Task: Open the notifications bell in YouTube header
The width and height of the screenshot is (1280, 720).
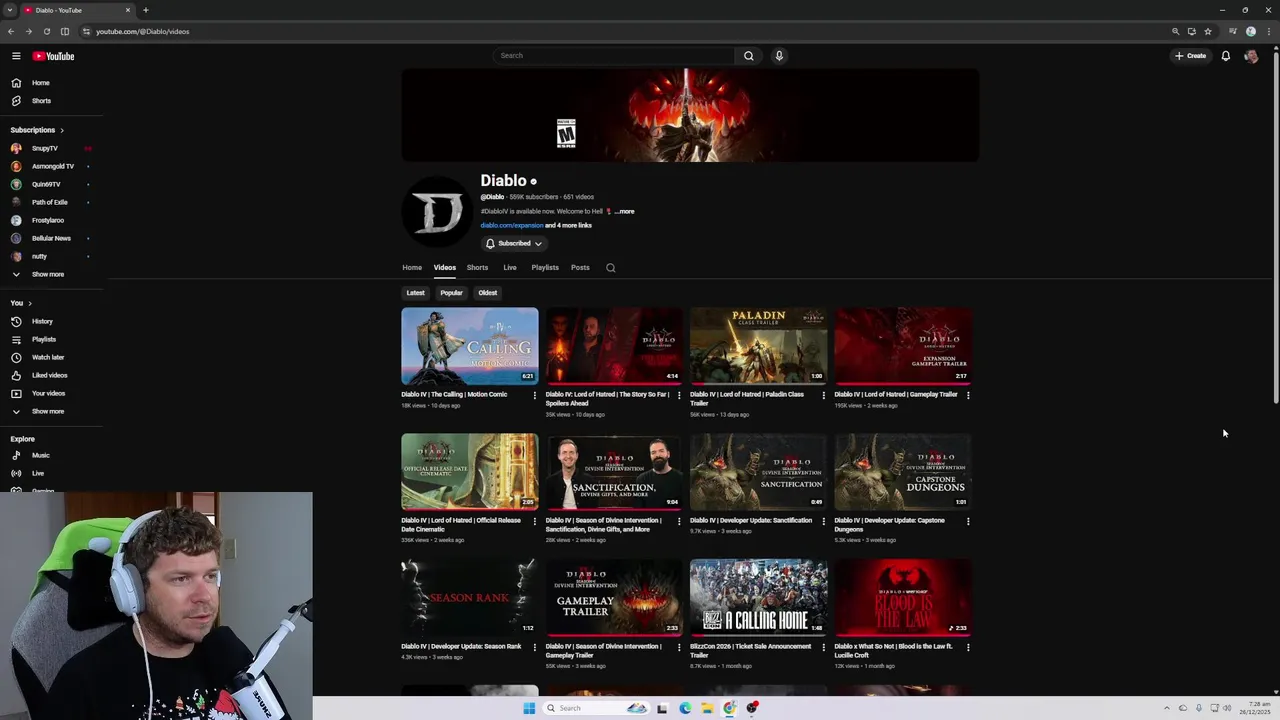Action: tap(1225, 56)
